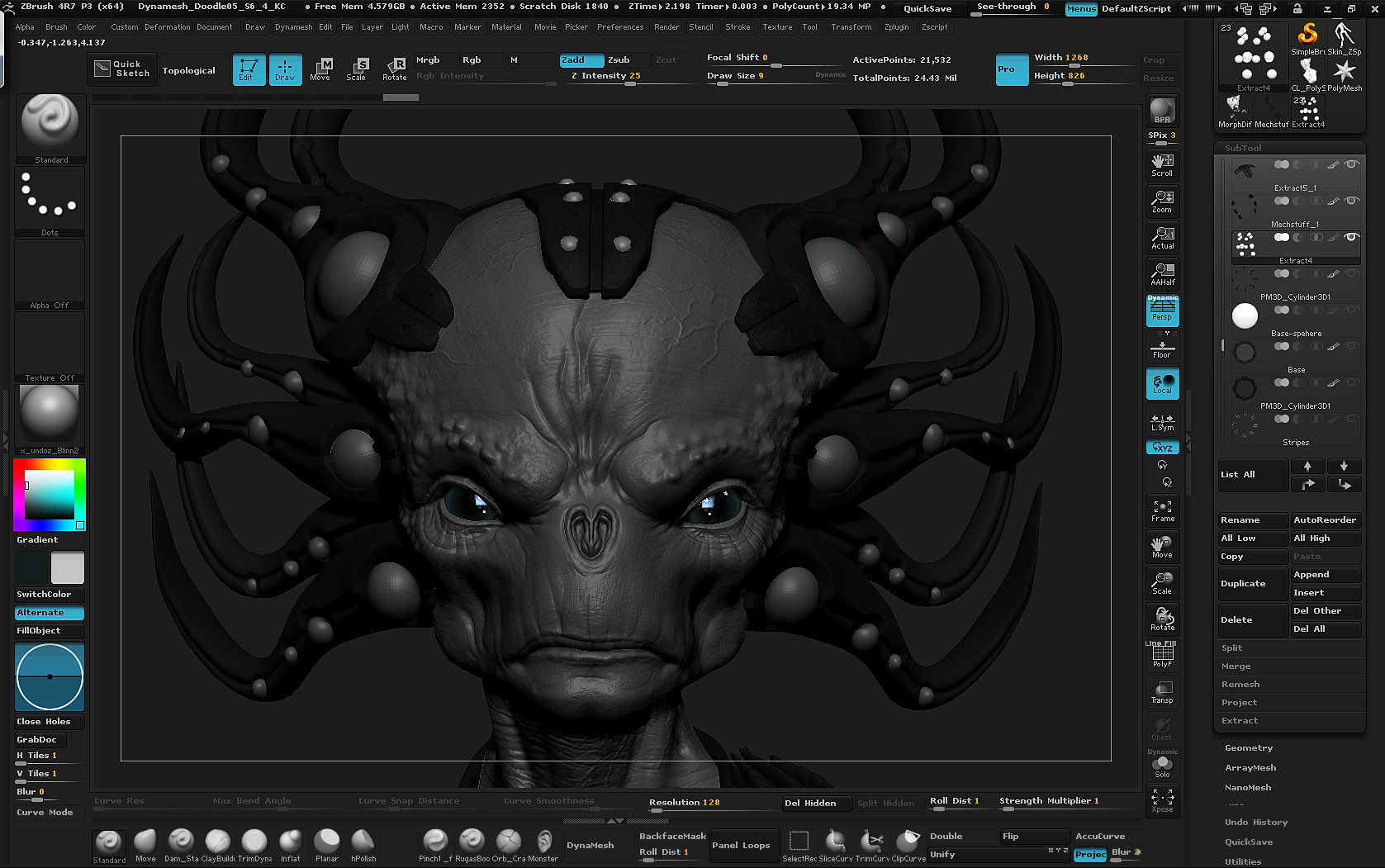Select the TrimDynamic brush
Screen dimensions: 1385x868
[254, 846]
